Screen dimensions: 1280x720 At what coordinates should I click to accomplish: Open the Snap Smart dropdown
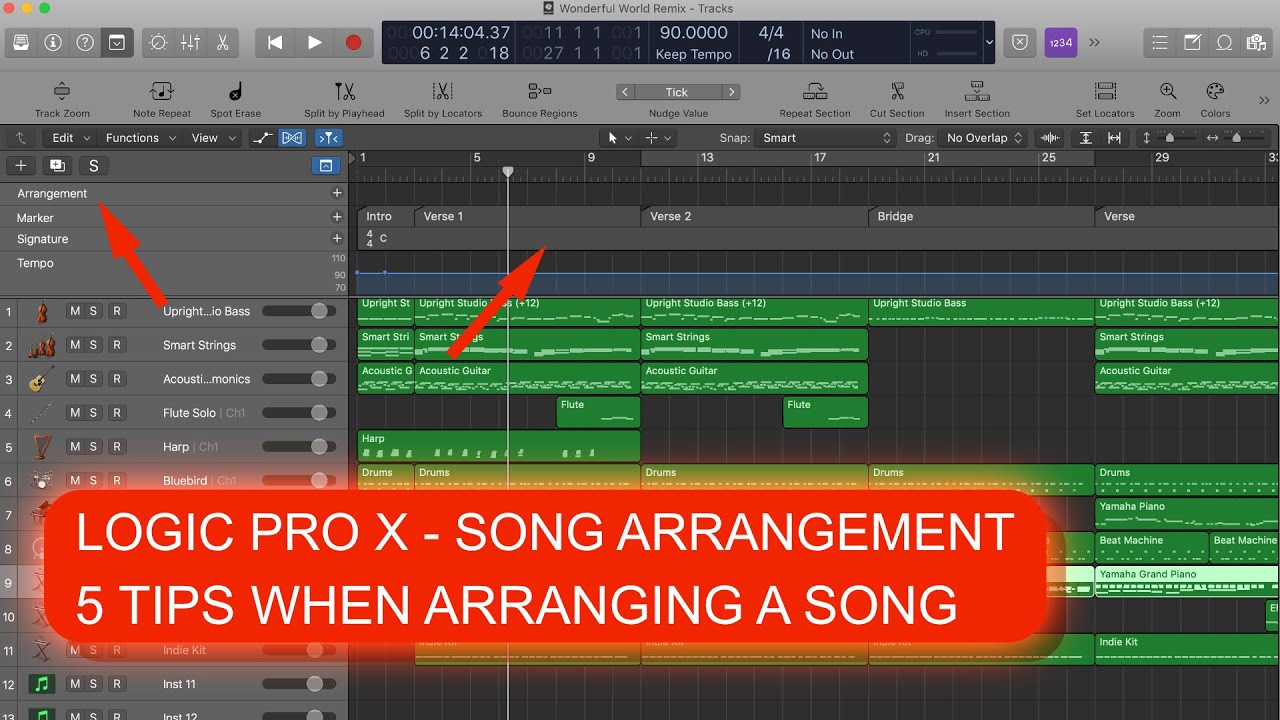pyautogui.click(x=826, y=138)
